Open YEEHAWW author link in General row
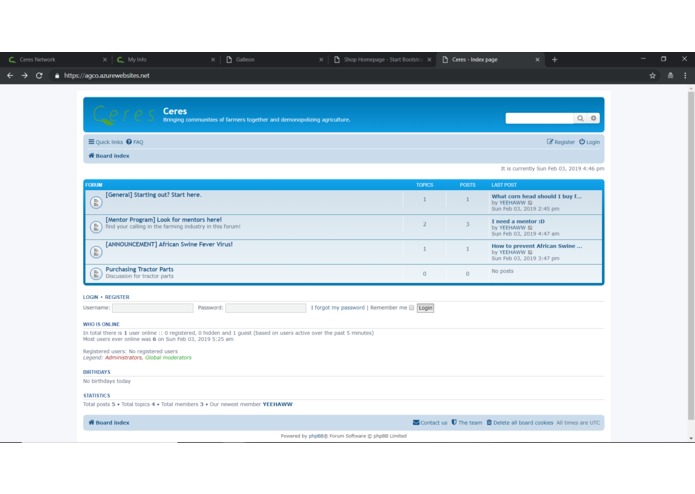 click(512, 202)
